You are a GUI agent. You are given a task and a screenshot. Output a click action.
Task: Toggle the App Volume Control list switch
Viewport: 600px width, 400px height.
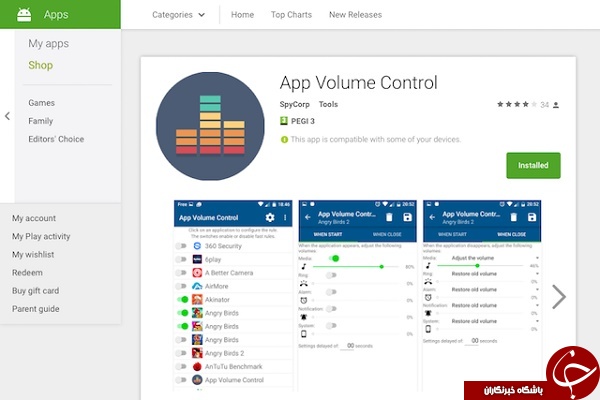click(x=181, y=380)
